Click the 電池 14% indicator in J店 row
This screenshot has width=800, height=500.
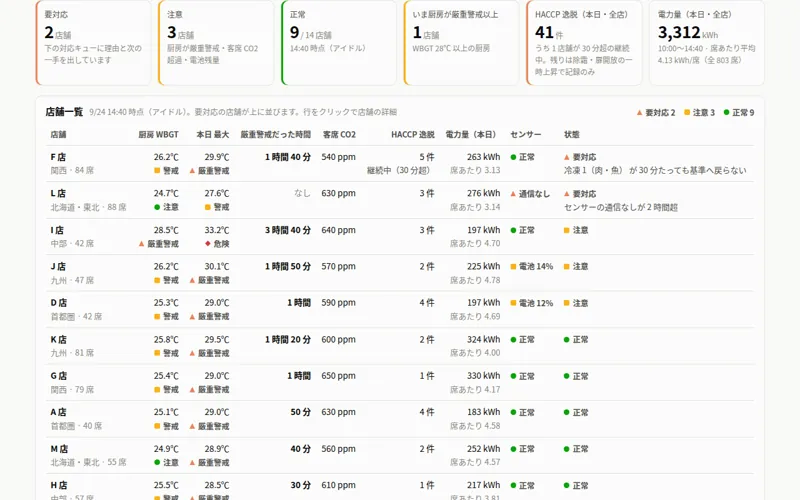click(x=532, y=266)
